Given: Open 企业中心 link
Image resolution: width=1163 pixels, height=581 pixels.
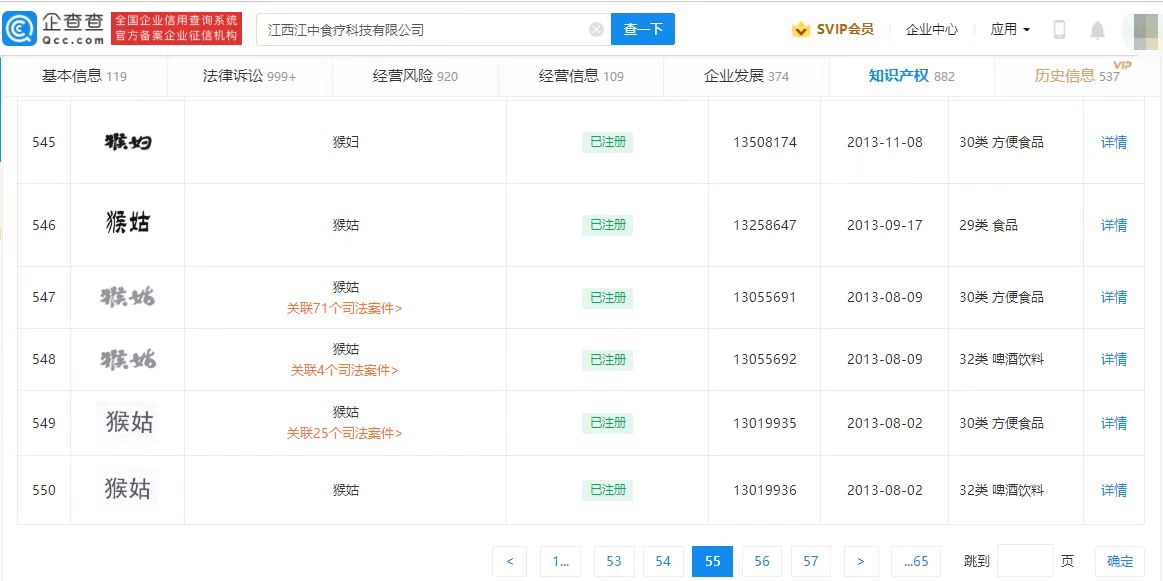Looking at the screenshot, I should point(932,30).
